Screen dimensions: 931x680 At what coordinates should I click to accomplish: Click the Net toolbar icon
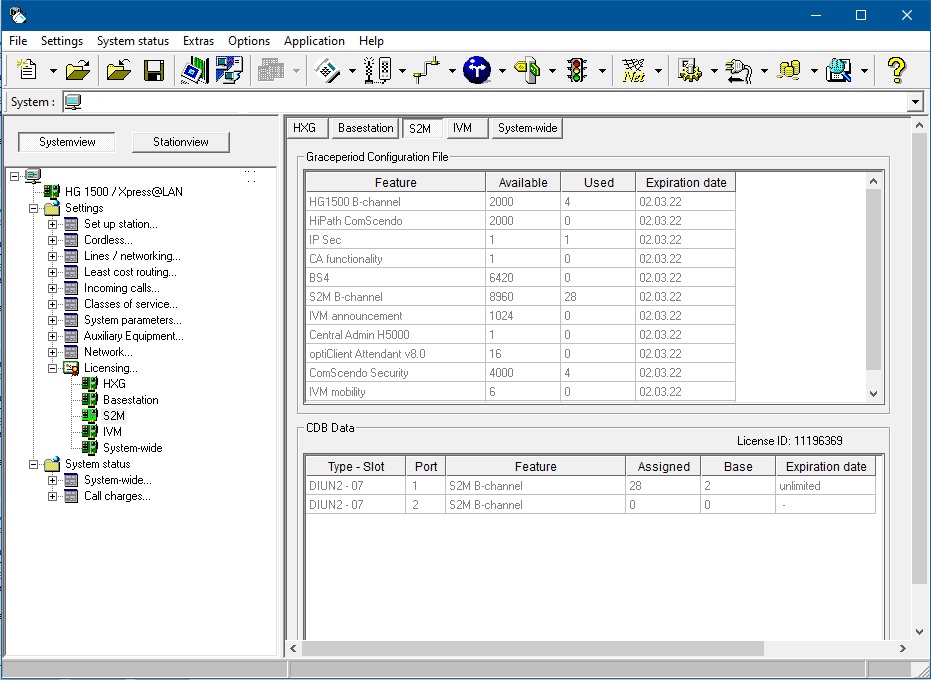(633, 71)
